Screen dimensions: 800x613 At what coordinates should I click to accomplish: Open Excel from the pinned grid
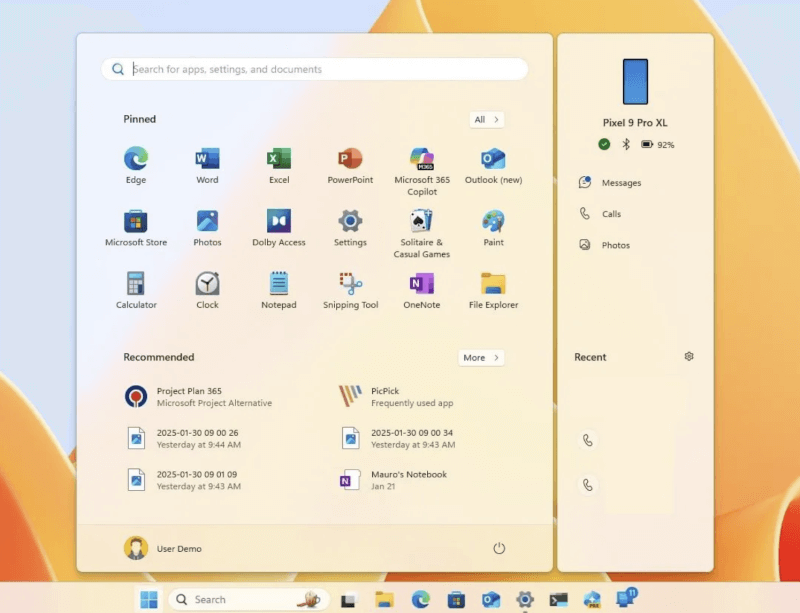[279, 165]
